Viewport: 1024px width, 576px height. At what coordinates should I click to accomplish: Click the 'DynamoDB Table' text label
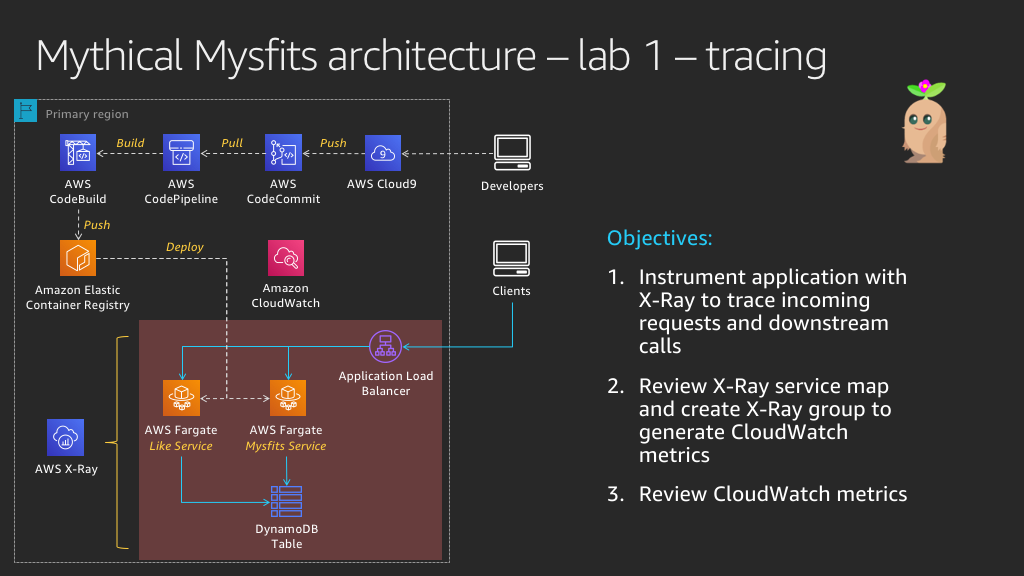pyautogui.click(x=287, y=536)
